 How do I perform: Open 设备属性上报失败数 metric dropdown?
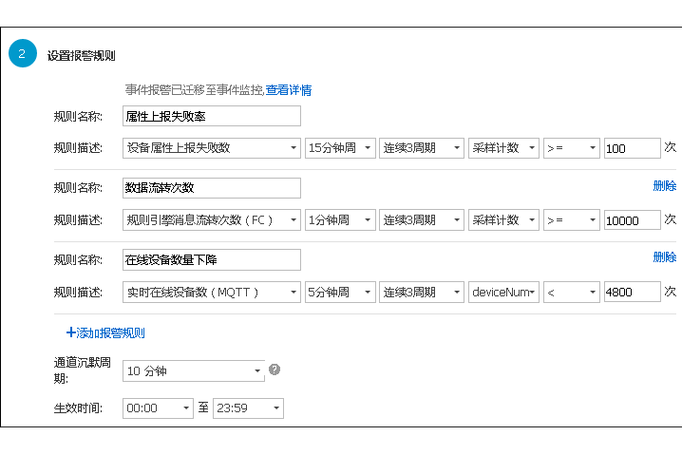pos(211,148)
